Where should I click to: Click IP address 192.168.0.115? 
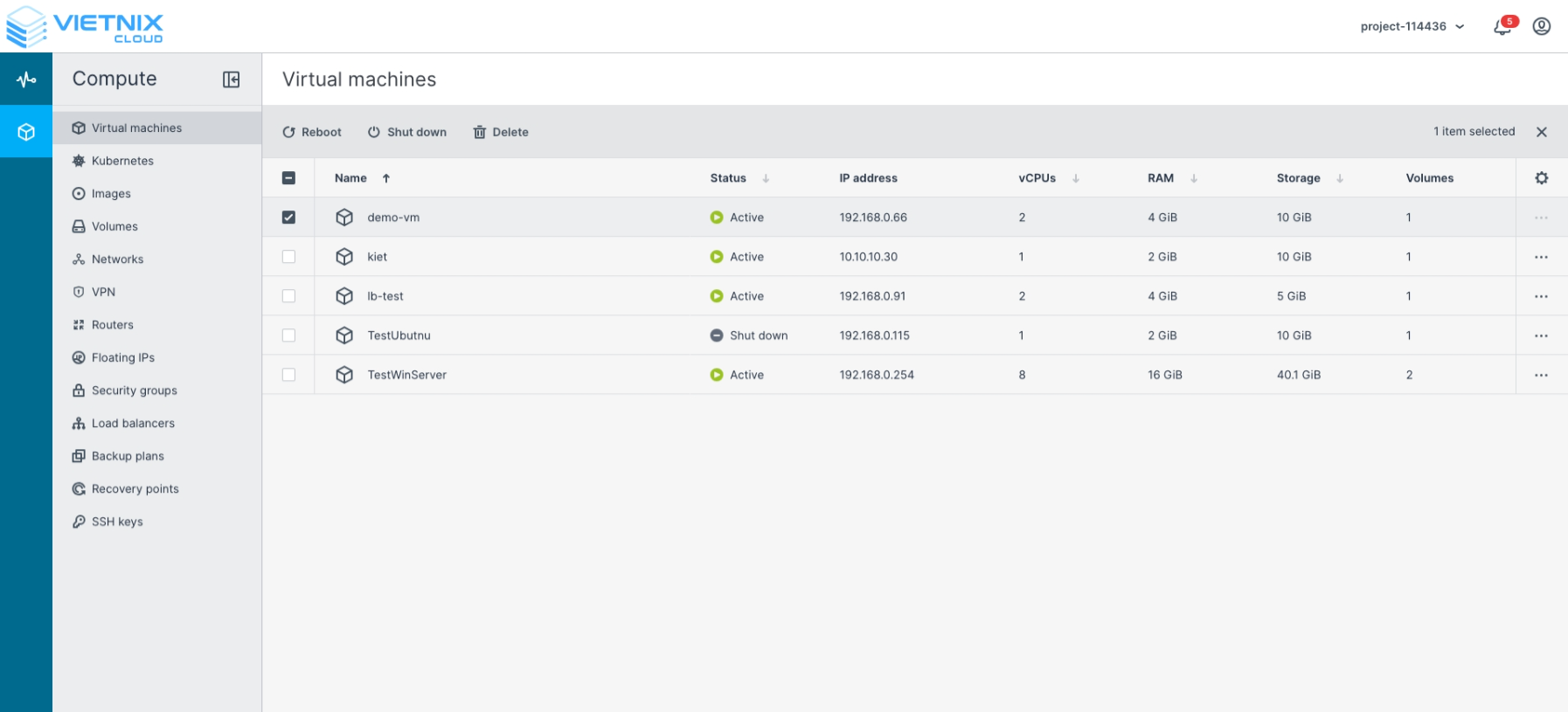(x=874, y=335)
